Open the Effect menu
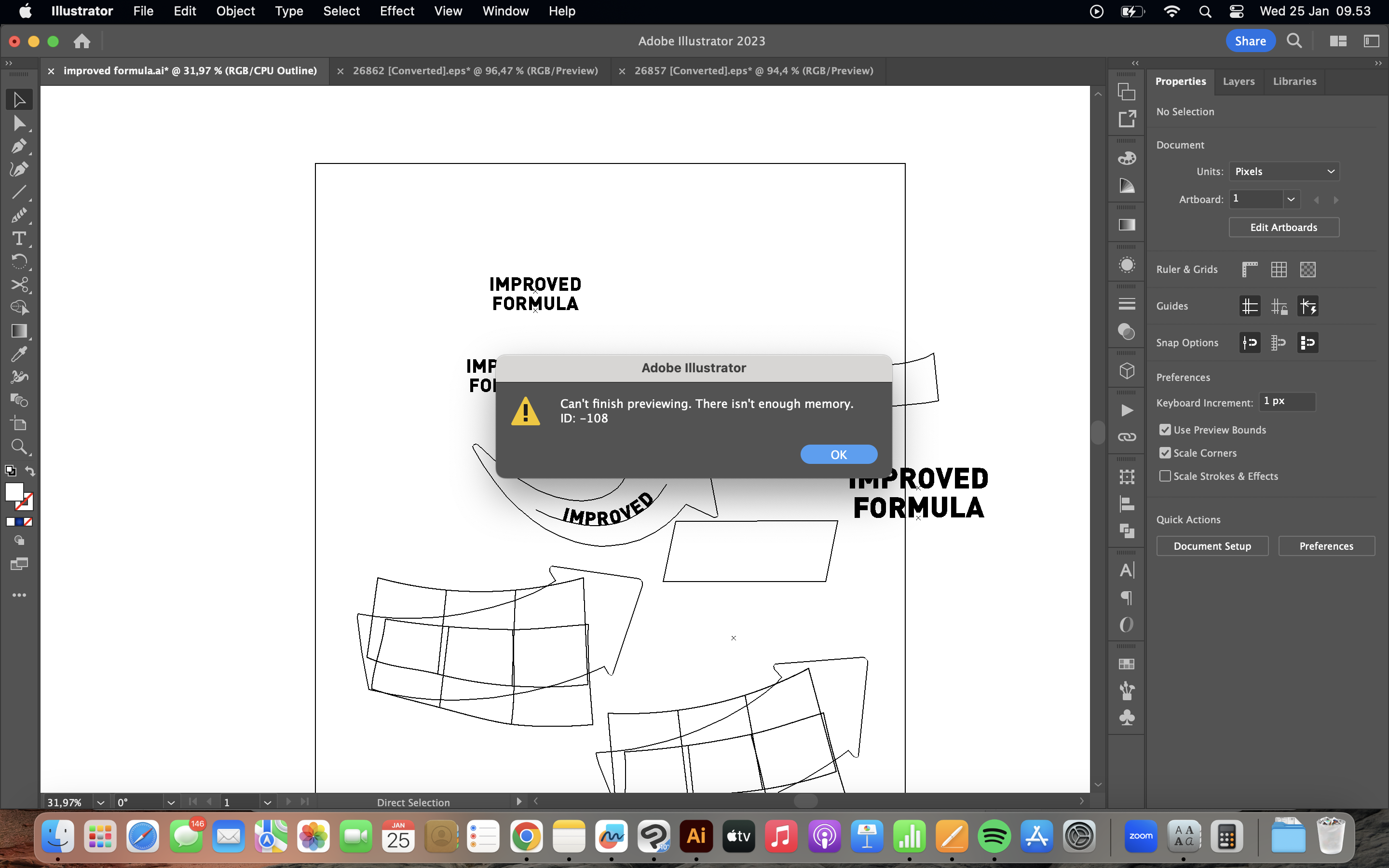This screenshot has height=868, width=1389. pos(397,11)
